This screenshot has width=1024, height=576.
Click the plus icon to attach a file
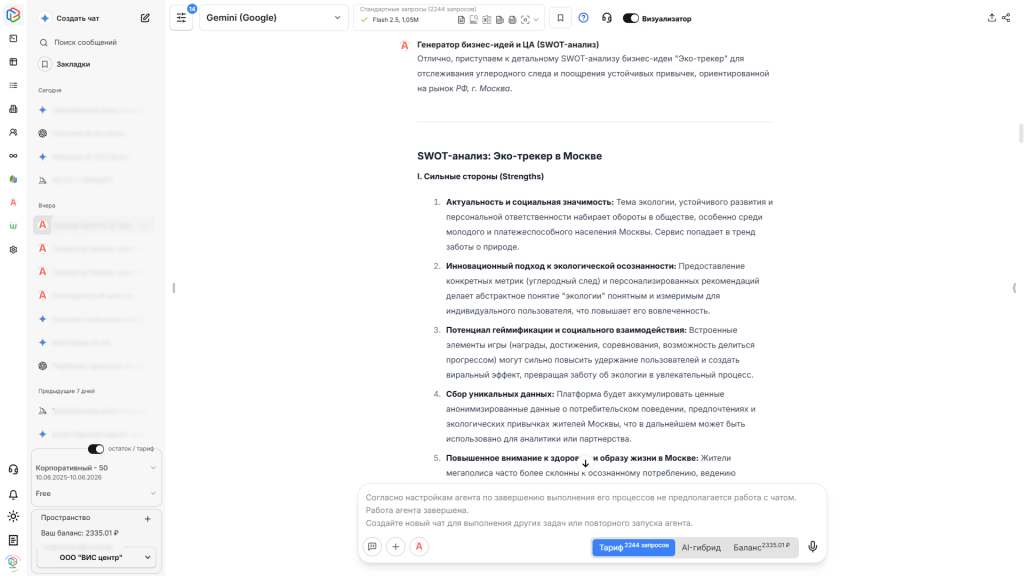[x=396, y=546]
